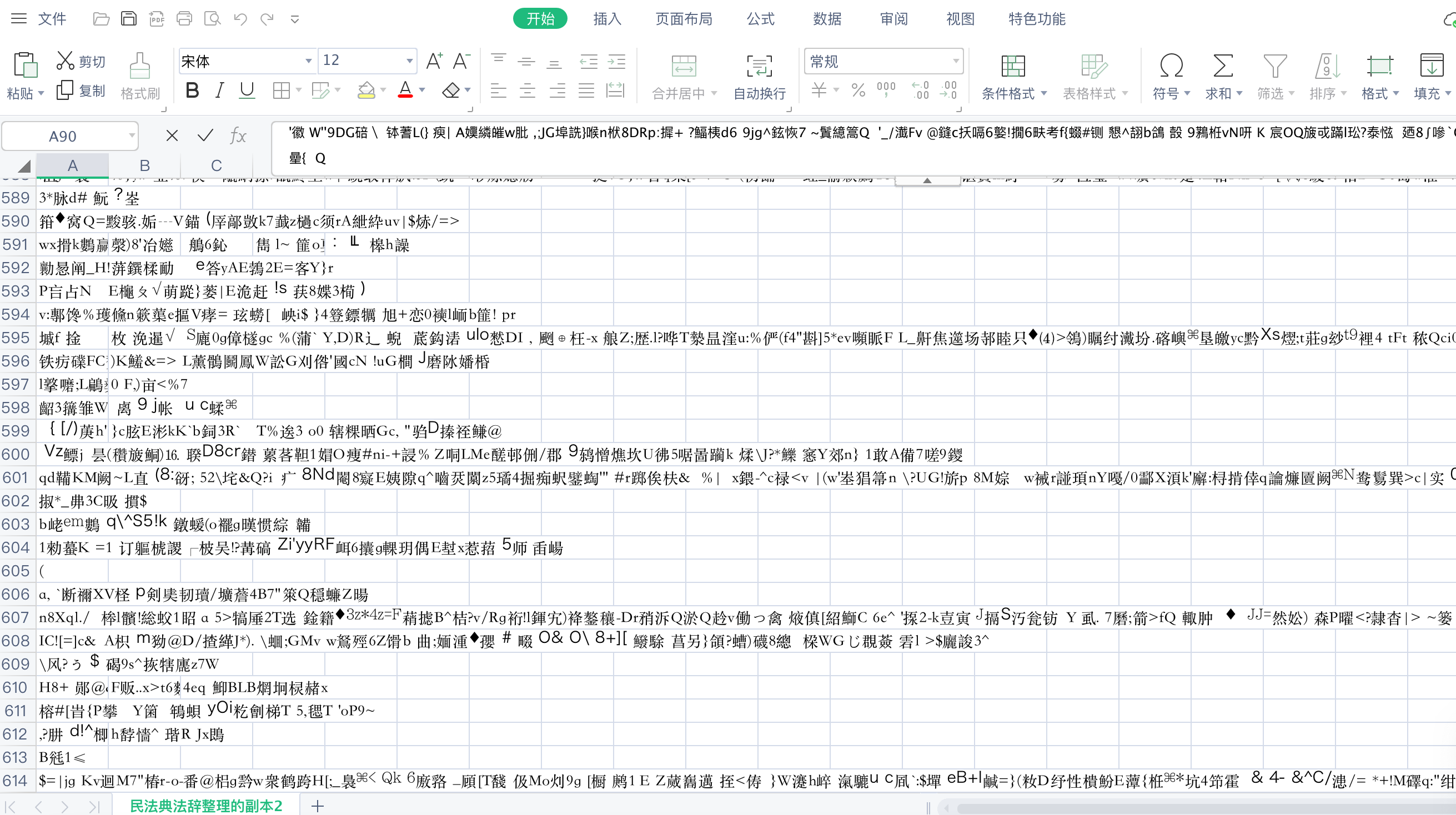
Task: Click the Cut (剪切) scissors icon
Action: click(66, 61)
